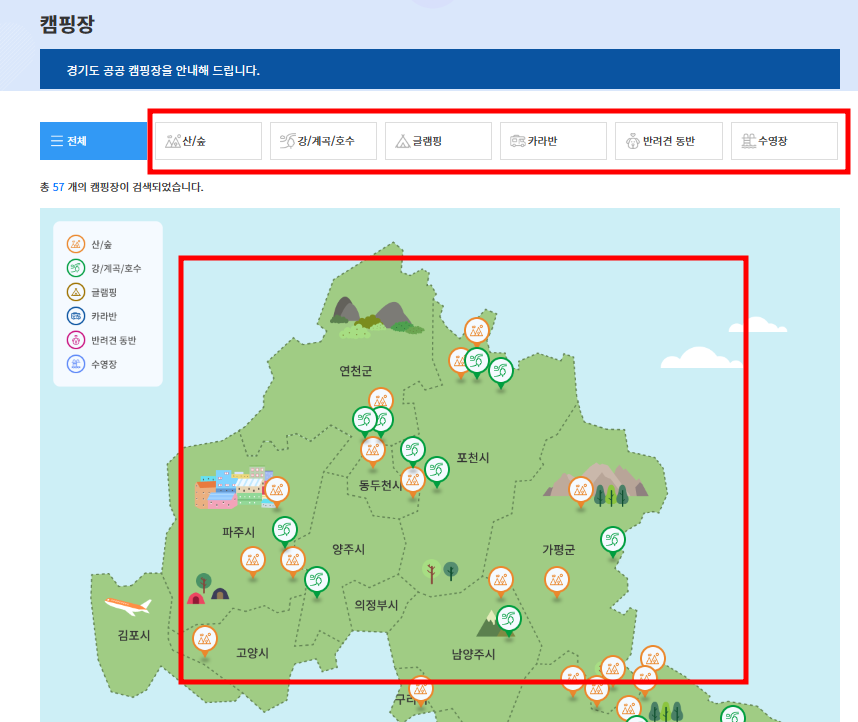The height and width of the screenshot is (722, 858).
Task: Filter by 수영장 campsites
Action: coord(784,141)
